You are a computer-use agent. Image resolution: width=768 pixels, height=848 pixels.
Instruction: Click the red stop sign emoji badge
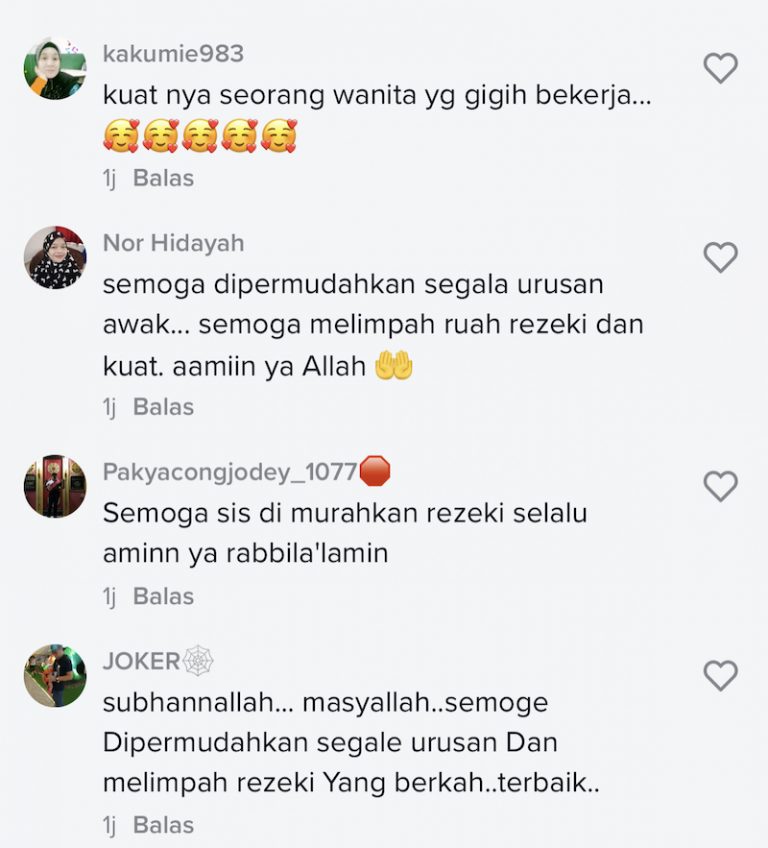pyautogui.click(x=375, y=471)
